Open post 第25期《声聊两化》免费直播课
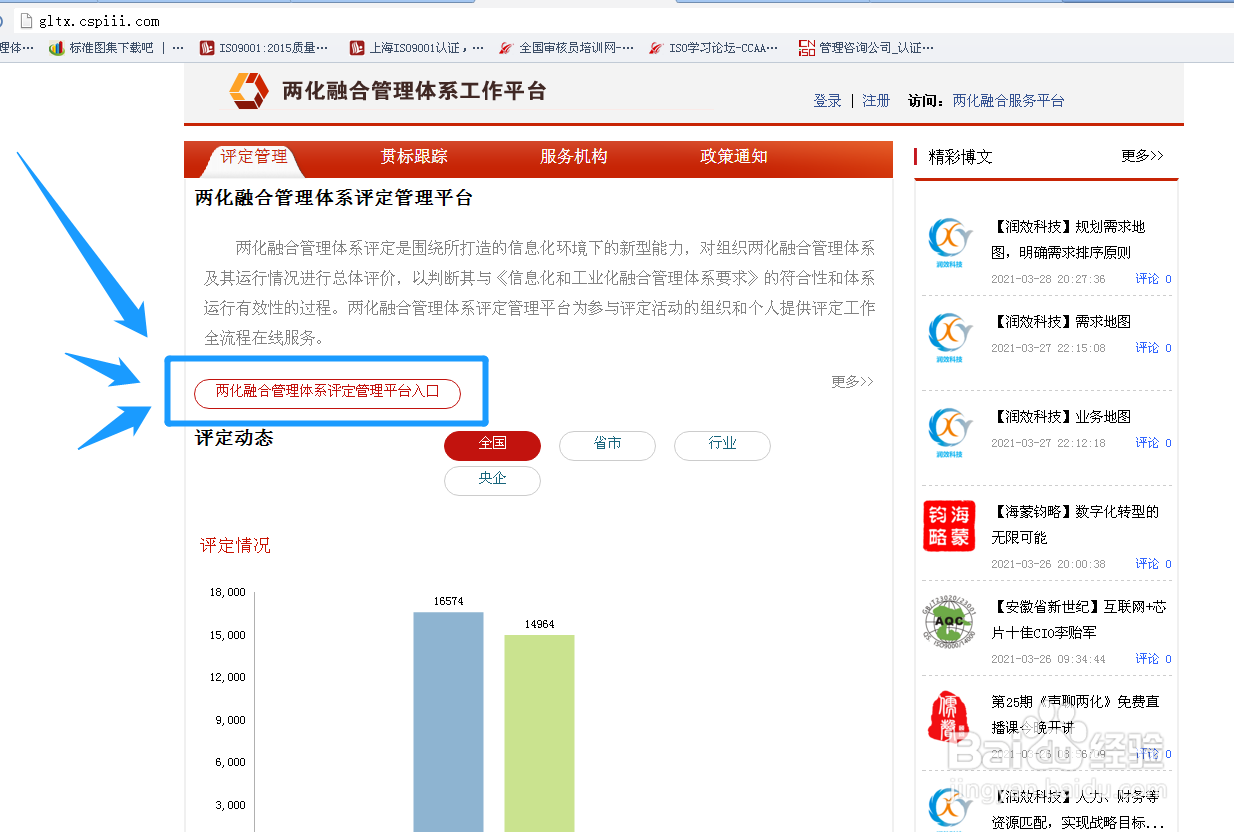Screen dimensions: 1234x832 (x=1075, y=715)
